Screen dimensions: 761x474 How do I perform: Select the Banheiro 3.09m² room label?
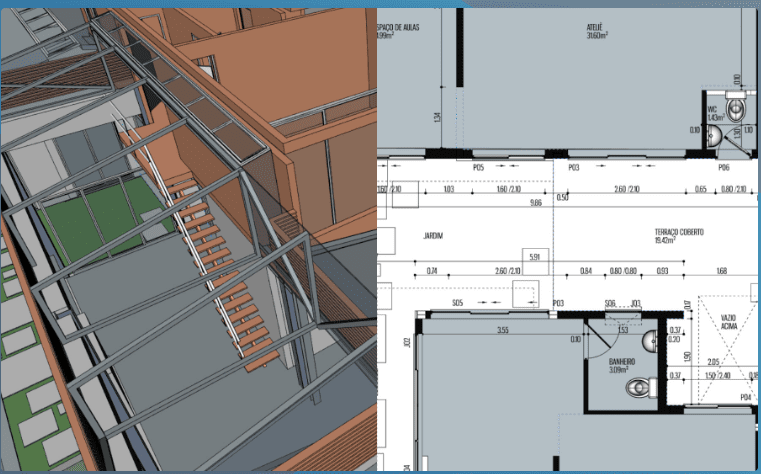[x=623, y=365]
